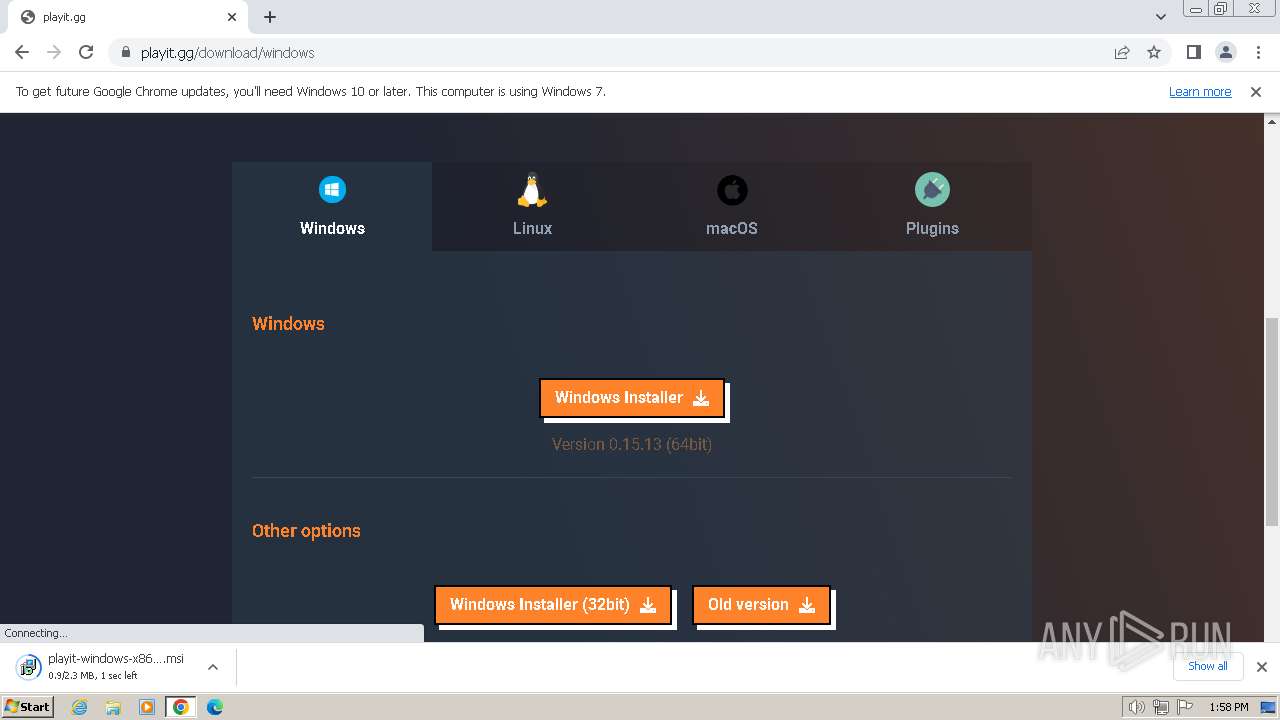Open the Action Center flag icon
Viewport: 1280px width, 720px height.
click(x=1185, y=707)
